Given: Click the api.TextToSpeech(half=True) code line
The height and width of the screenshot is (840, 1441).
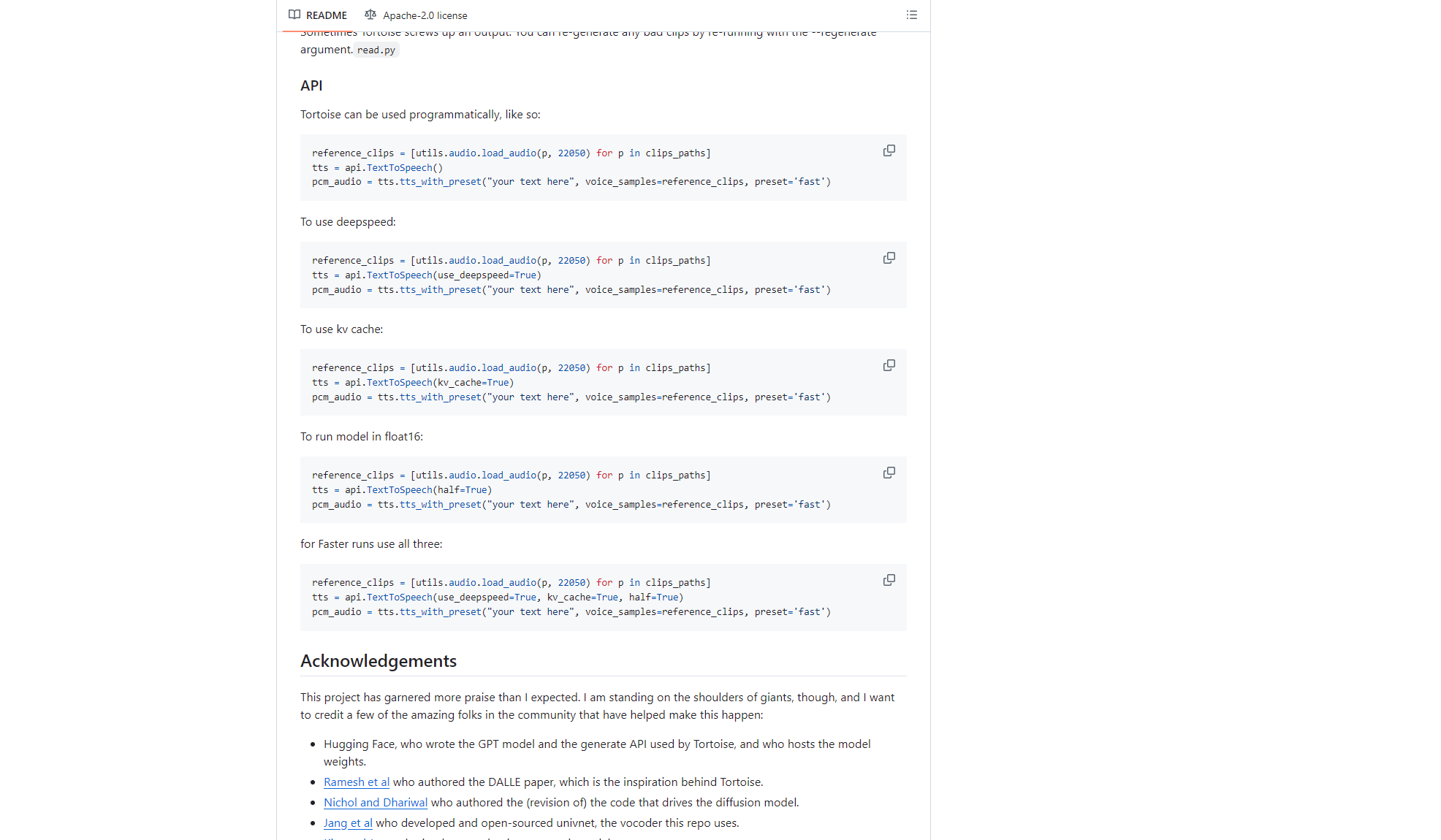Looking at the screenshot, I should pos(418,489).
